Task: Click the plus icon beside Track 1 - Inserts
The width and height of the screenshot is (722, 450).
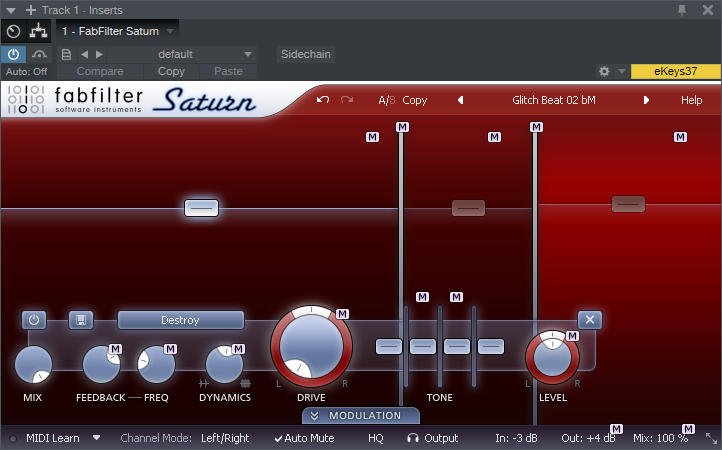Action: (x=31, y=10)
